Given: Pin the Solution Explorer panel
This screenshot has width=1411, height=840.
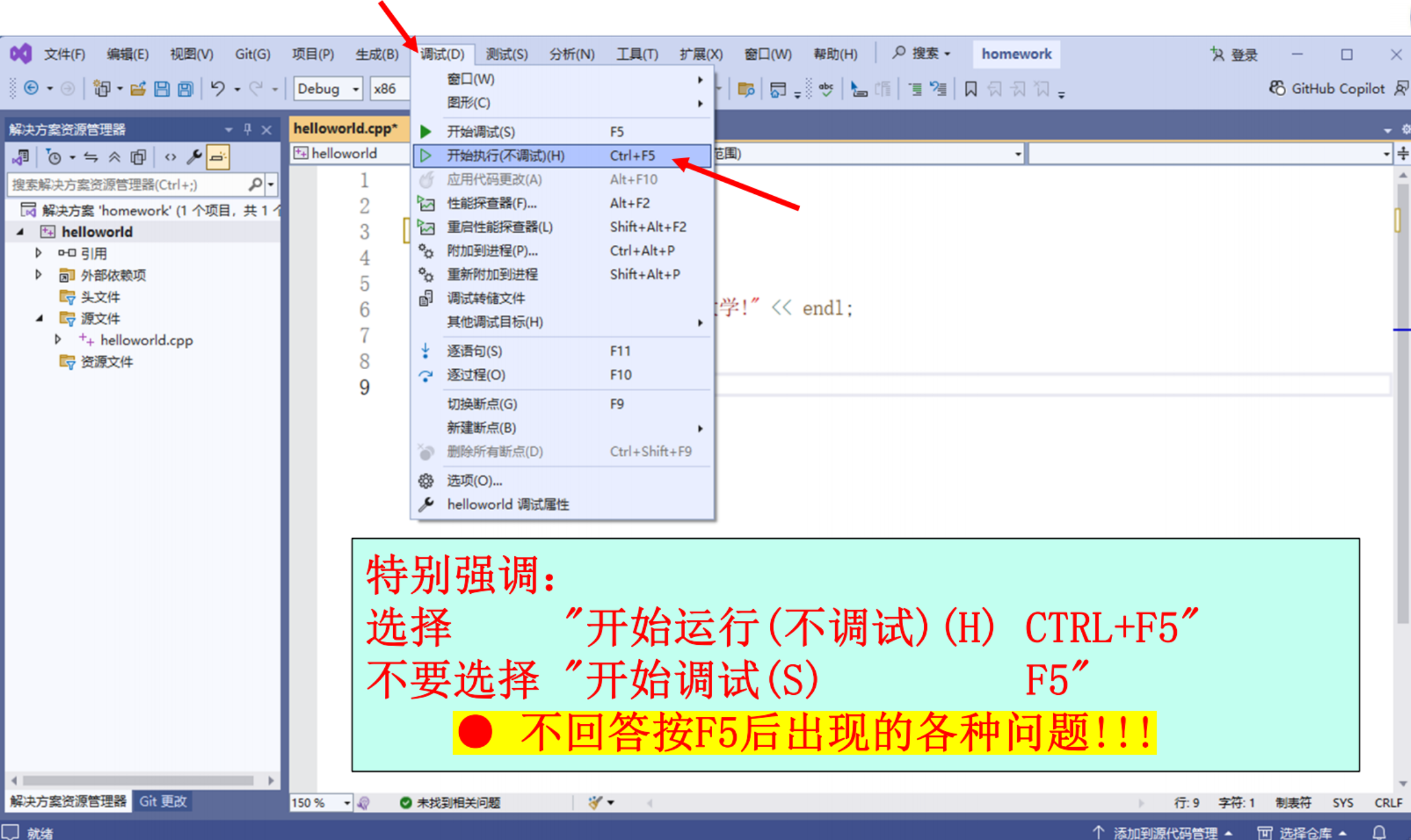Looking at the screenshot, I should click(x=247, y=129).
